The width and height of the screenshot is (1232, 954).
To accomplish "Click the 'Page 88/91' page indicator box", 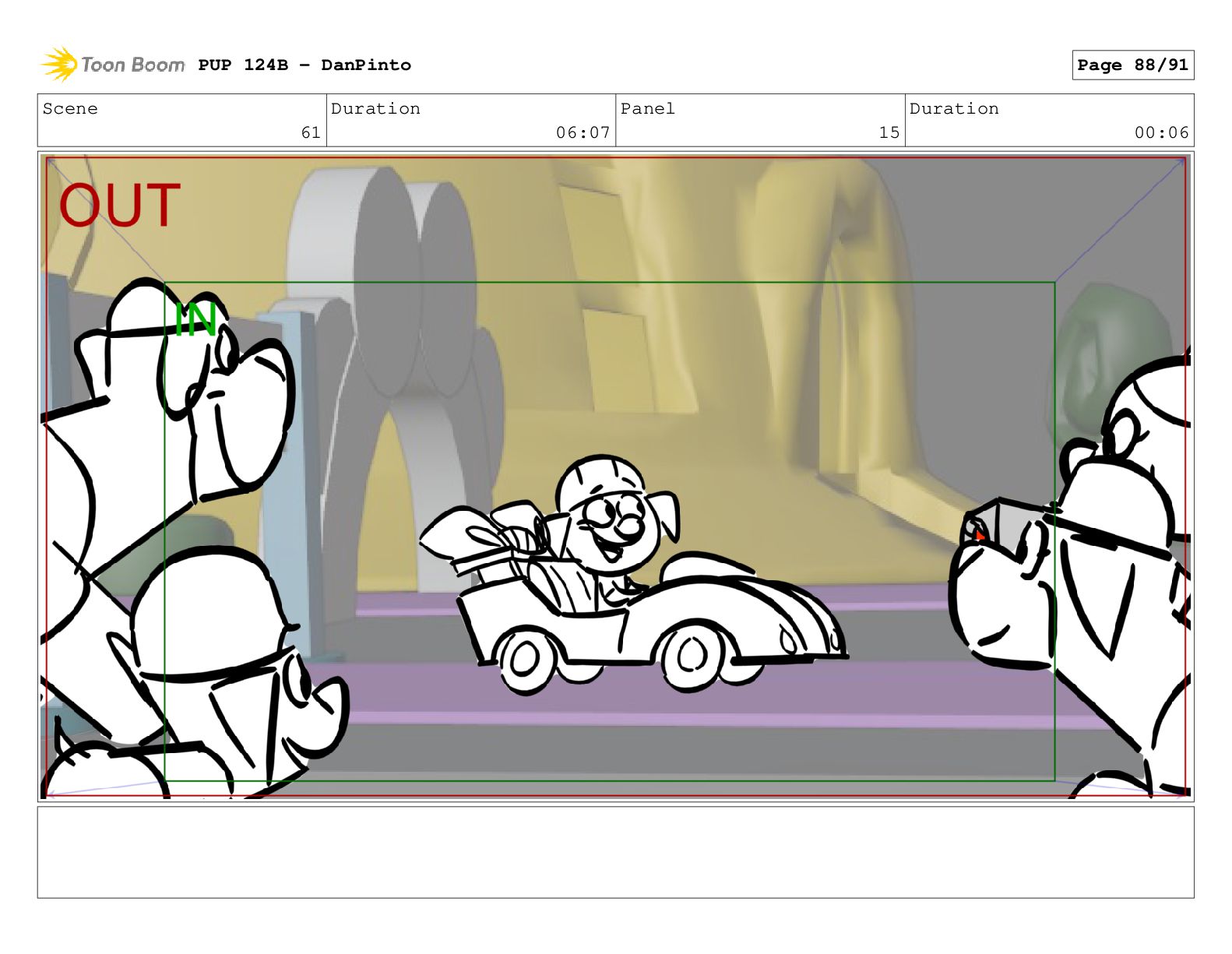I will click(1132, 65).
